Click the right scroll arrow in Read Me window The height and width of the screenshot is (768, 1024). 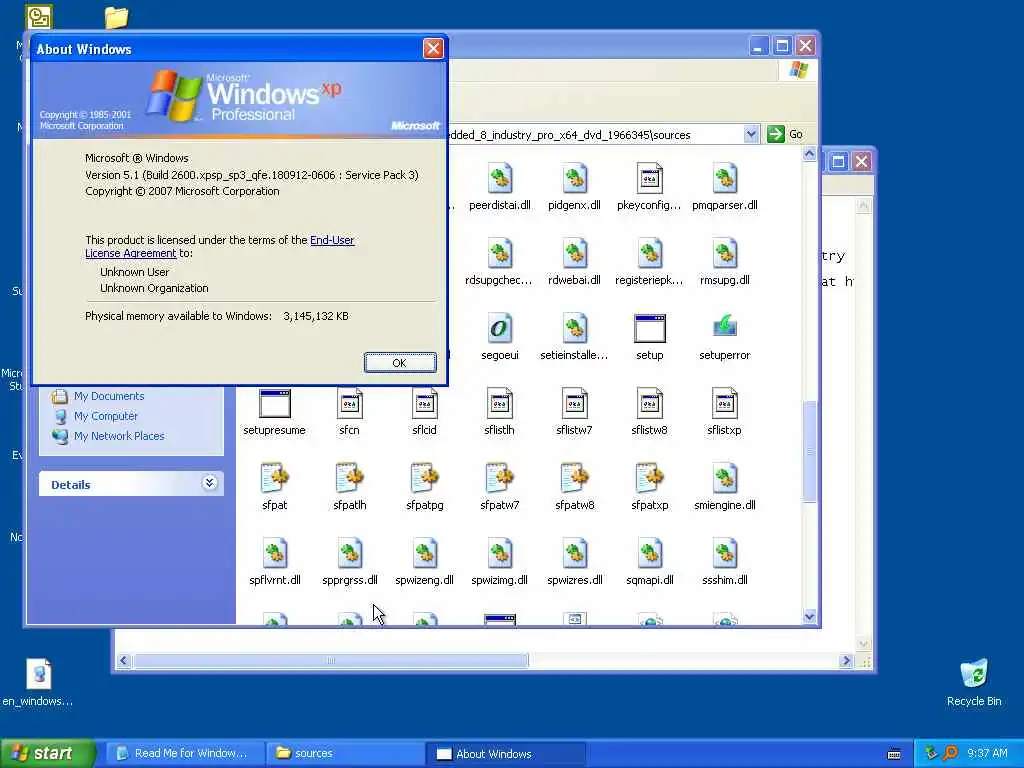[x=846, y=661]
